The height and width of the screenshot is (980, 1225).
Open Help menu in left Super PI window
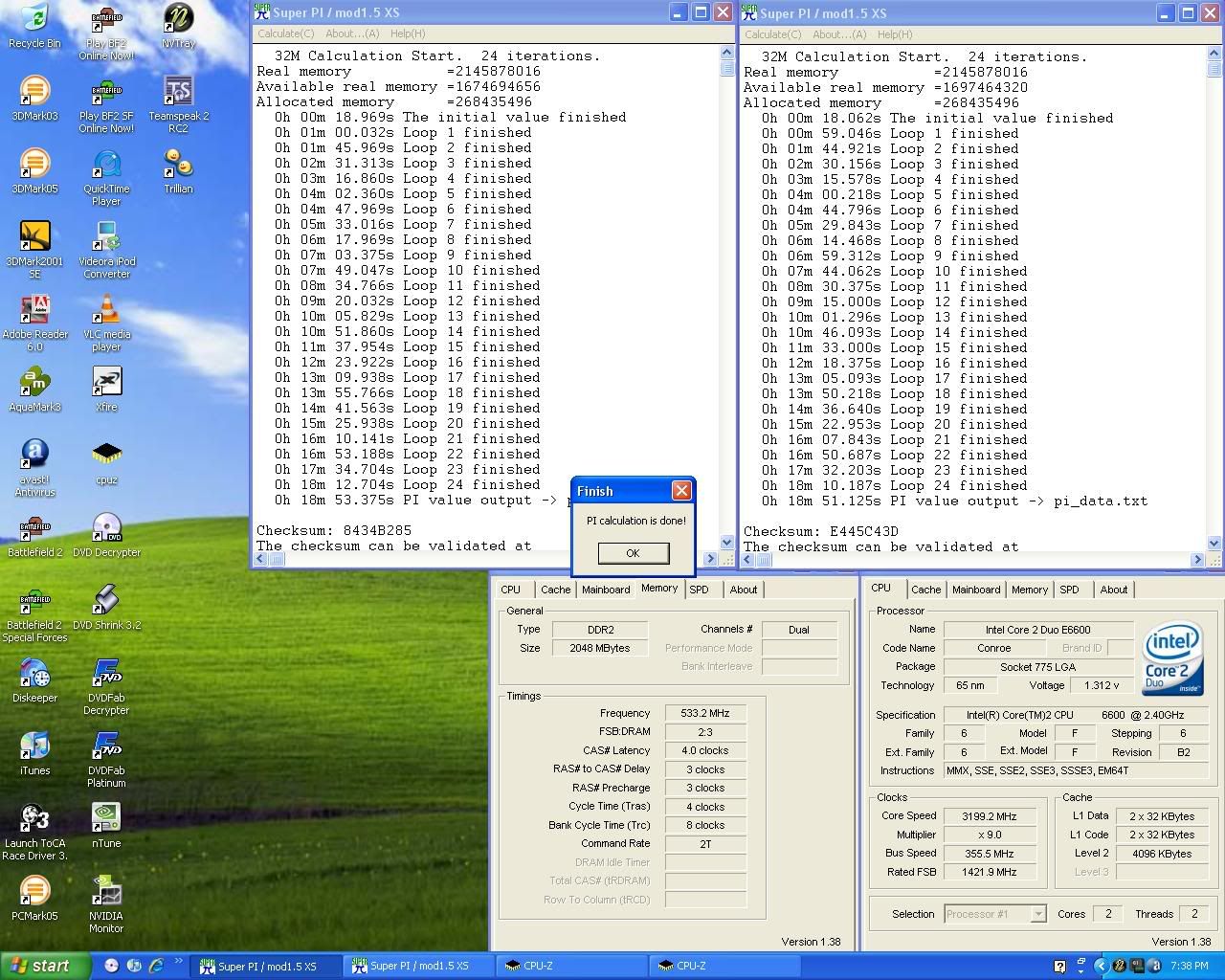tap(408, 33)
